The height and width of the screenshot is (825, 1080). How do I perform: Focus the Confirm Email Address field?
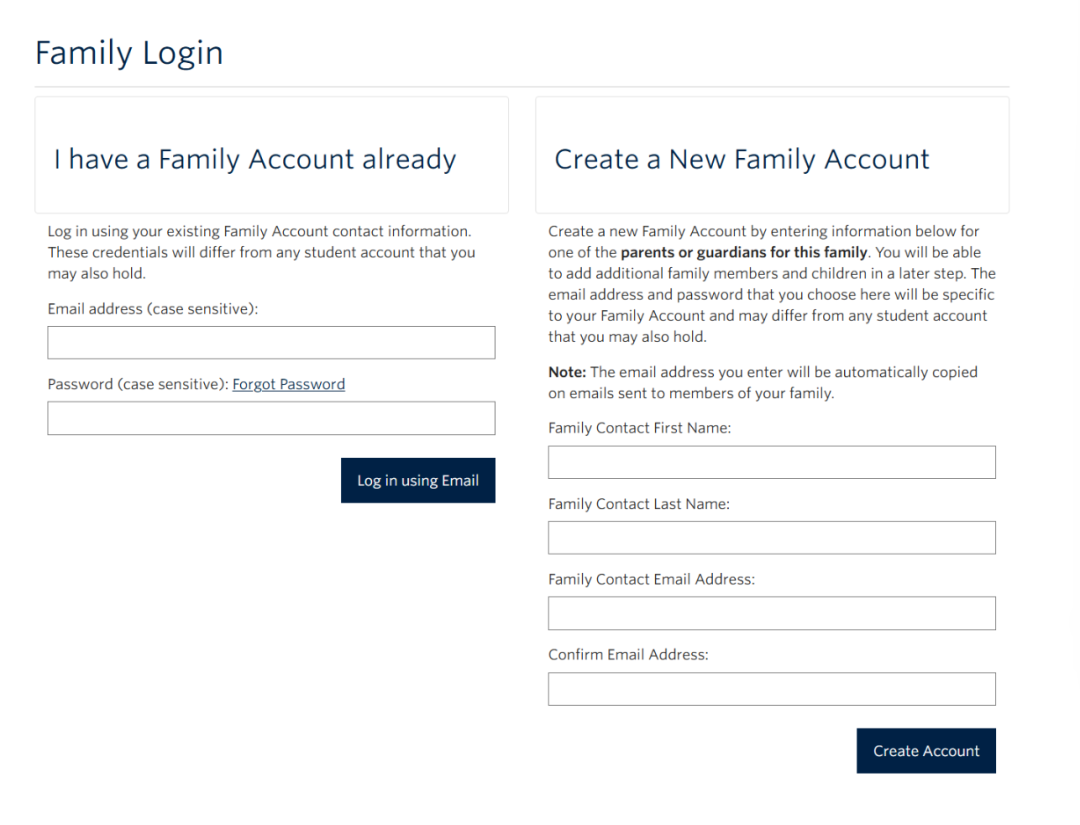(771, 689)
